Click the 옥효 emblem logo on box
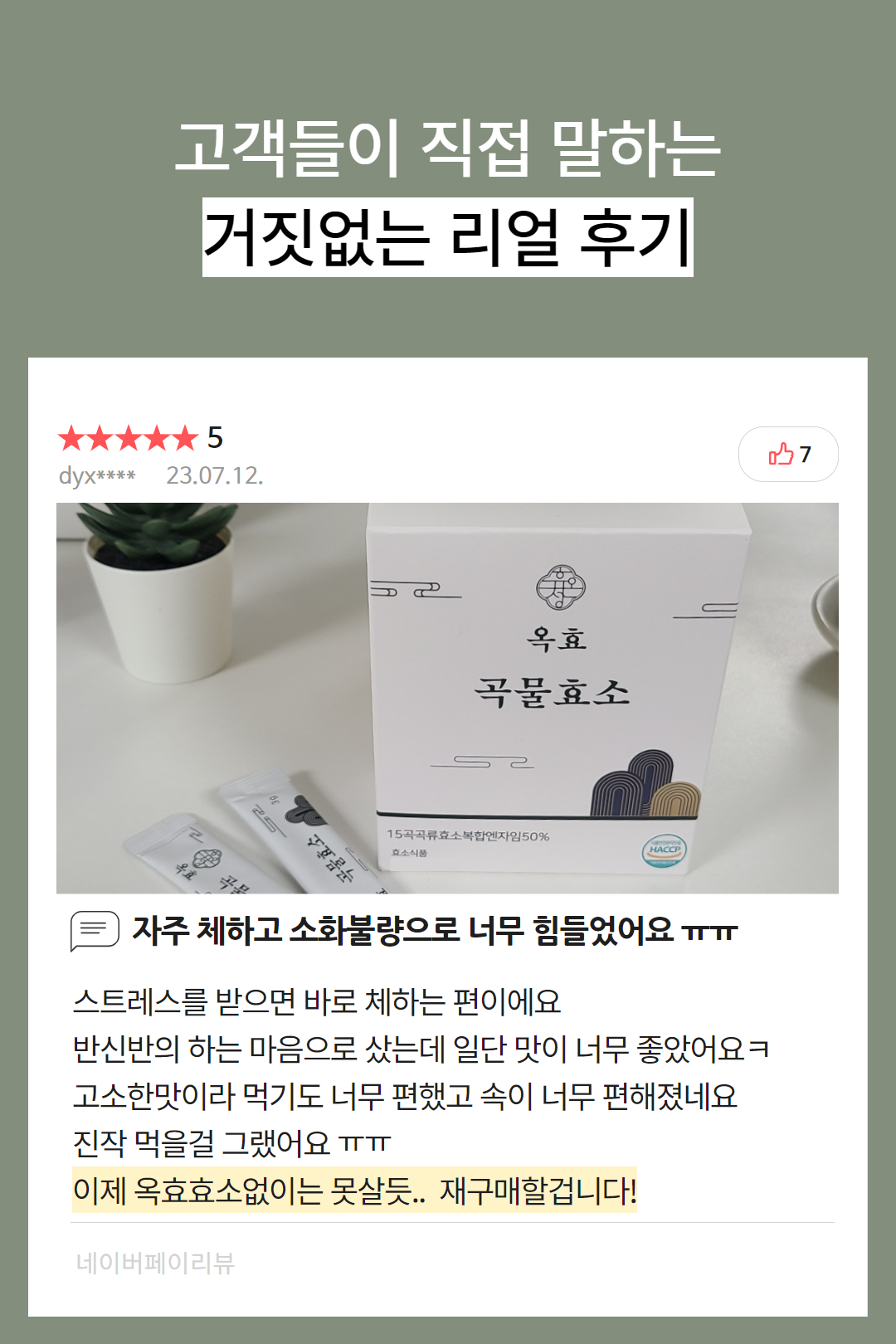This screenshot has height=1344, width=896. point(561,587)
